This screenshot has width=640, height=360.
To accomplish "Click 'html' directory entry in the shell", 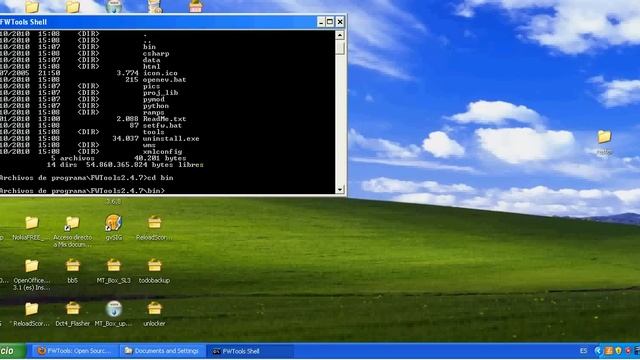I will tap(151, 67).
